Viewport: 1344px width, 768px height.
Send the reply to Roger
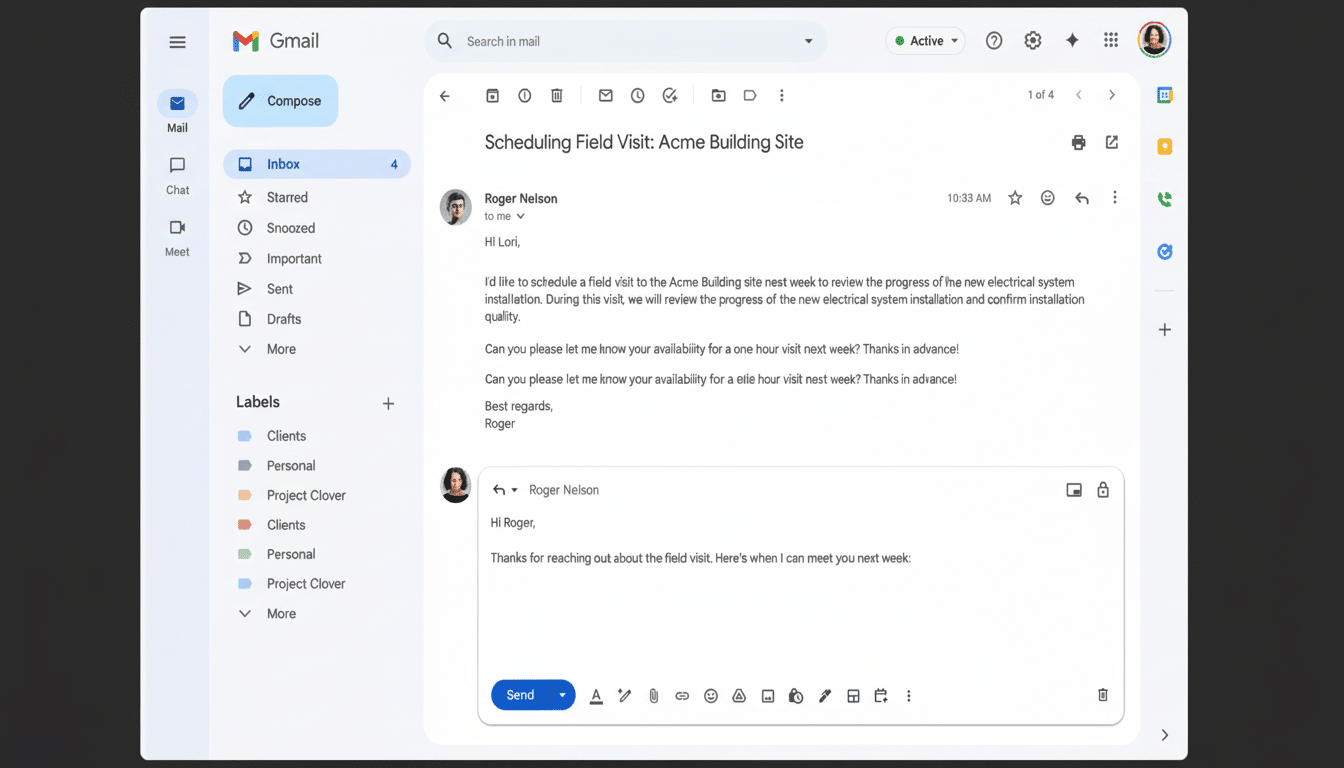tap(519, 695)
